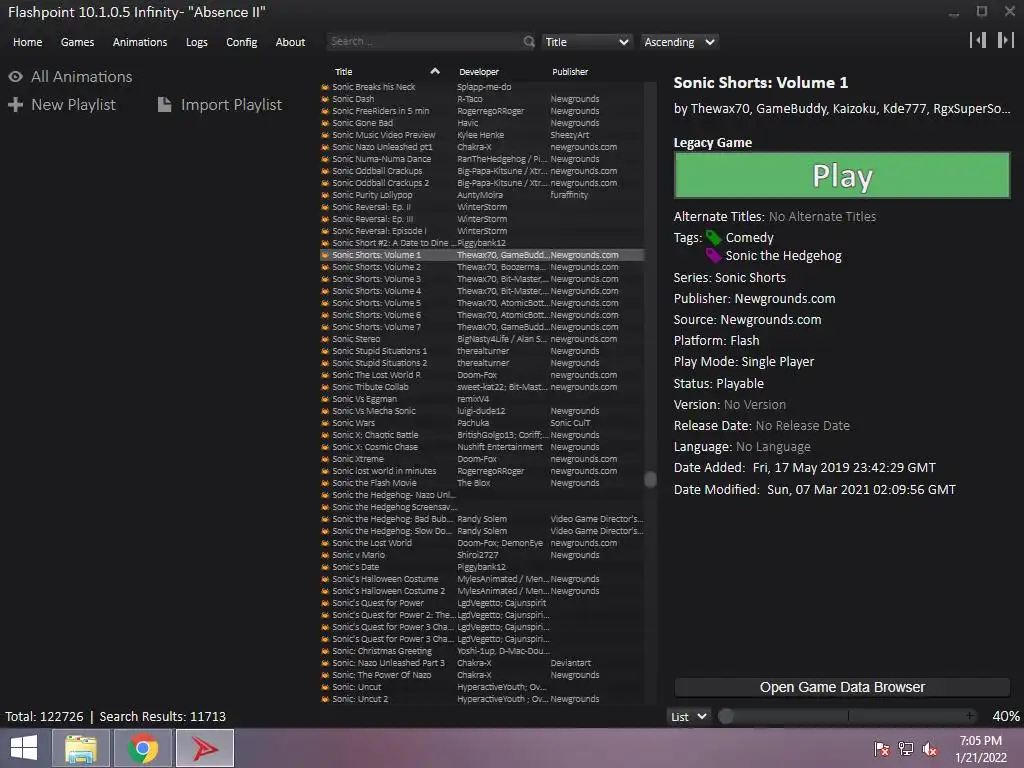
Task: Click the Title column sort arrow
Action: 435,71
